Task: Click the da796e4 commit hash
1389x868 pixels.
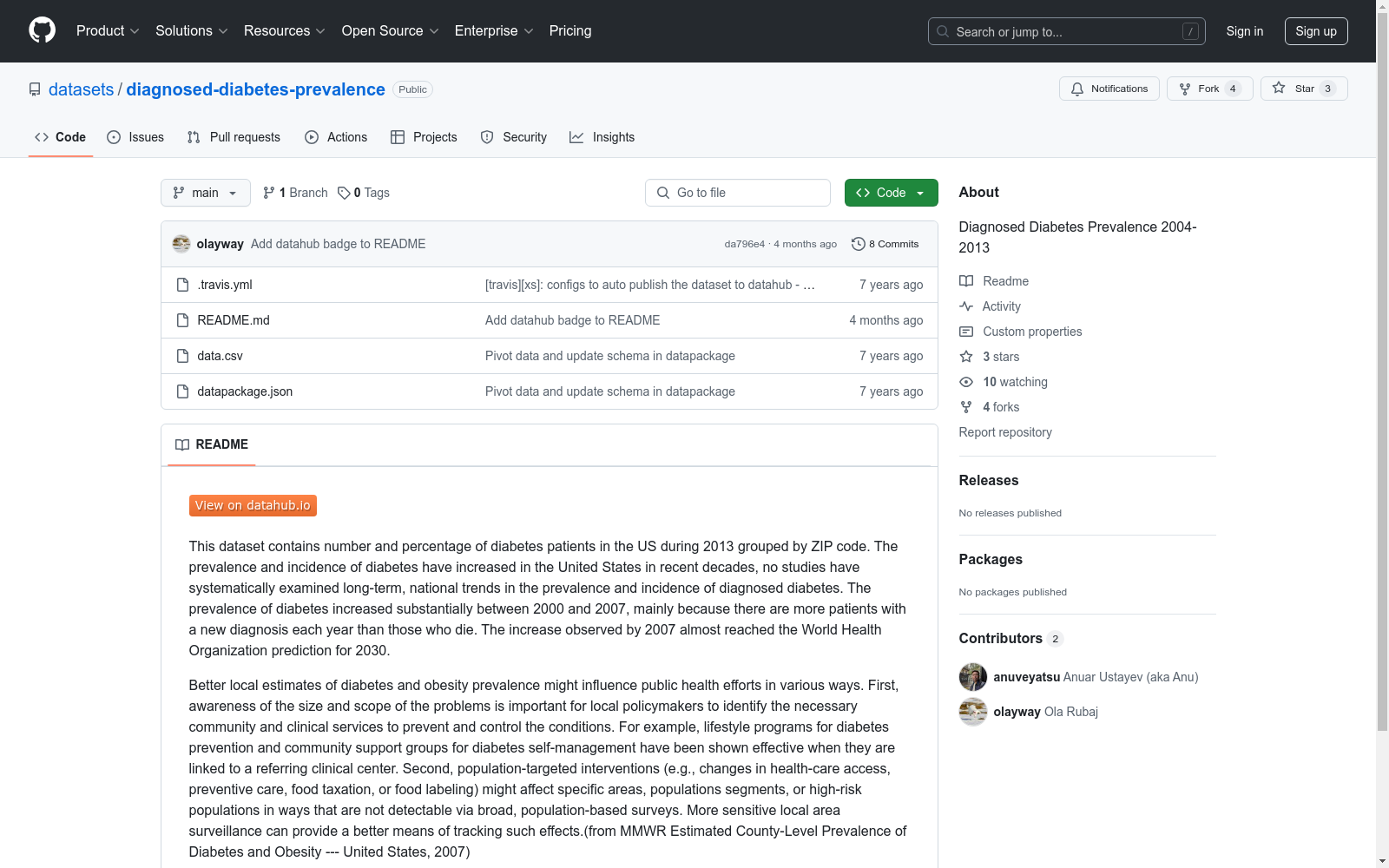Action: (745, 244)
